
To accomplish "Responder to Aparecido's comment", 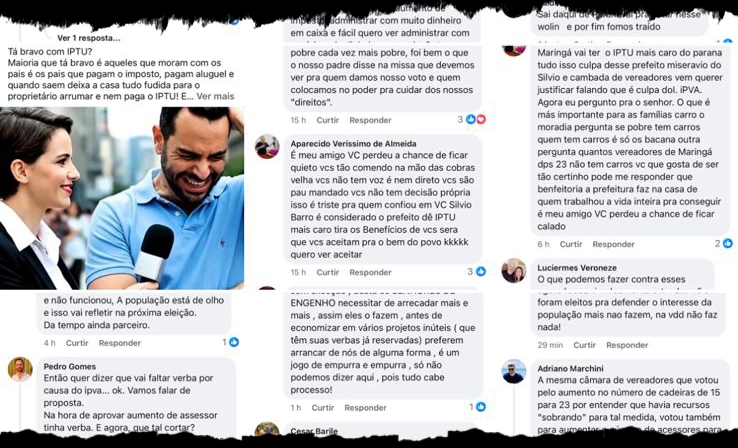I will [370, 272].
